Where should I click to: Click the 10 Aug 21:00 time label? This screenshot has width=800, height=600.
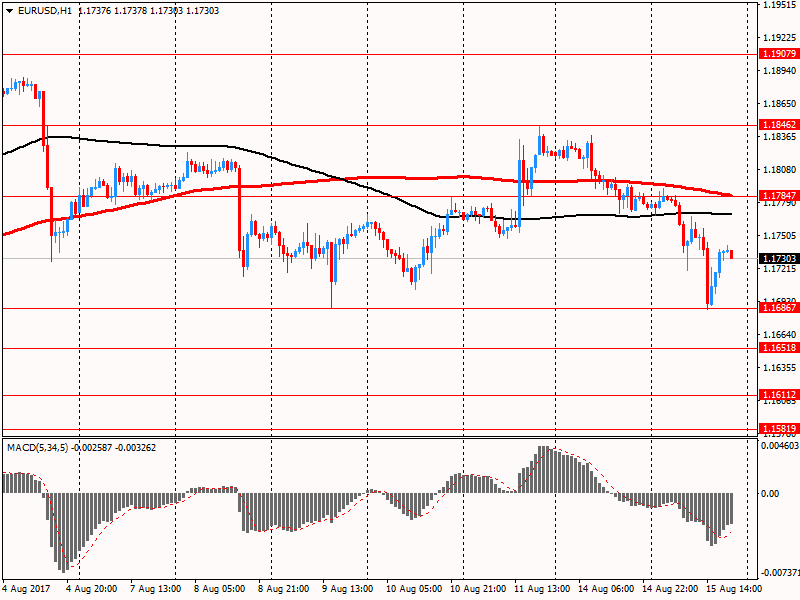(478, 589)
